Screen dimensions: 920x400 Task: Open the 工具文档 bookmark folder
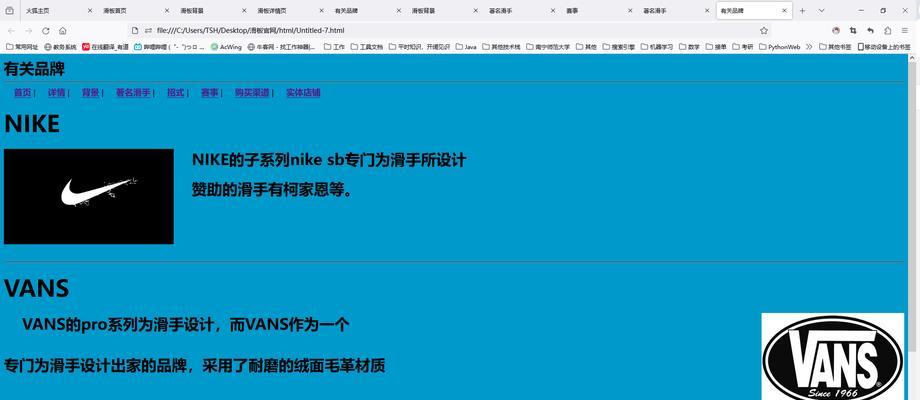click(367, 47)
